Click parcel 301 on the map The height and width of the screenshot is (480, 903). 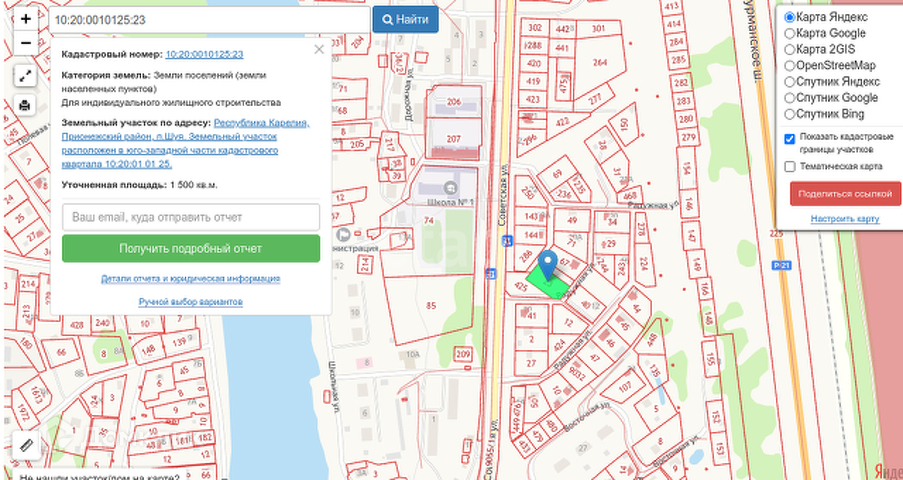[598, 28]
